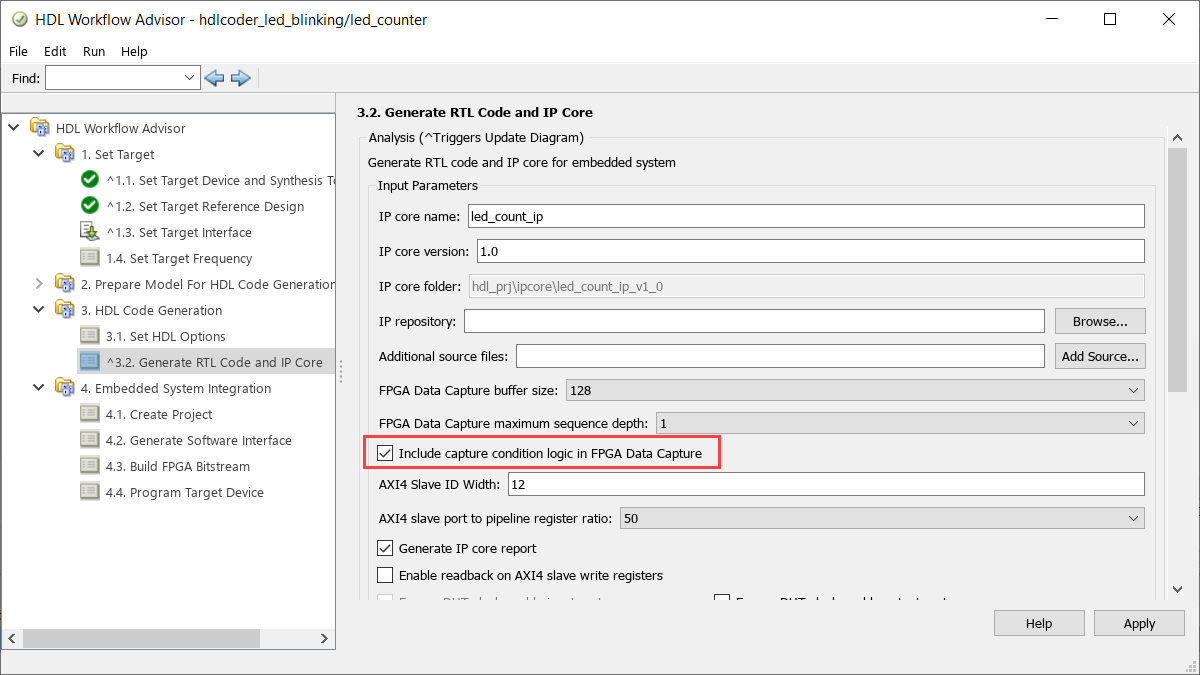
Task: Open the Edit menu
Action: pos(55,51)
